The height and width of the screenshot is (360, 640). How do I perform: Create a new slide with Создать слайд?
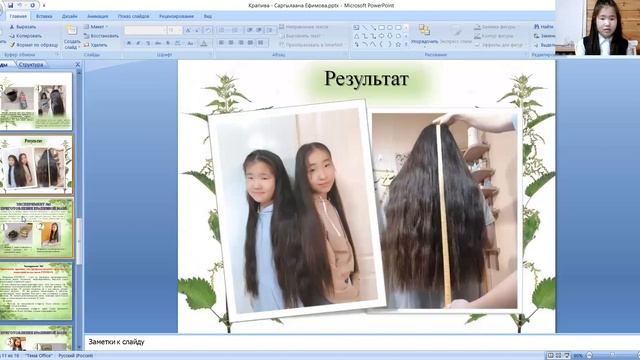click(x=72, y=37)
